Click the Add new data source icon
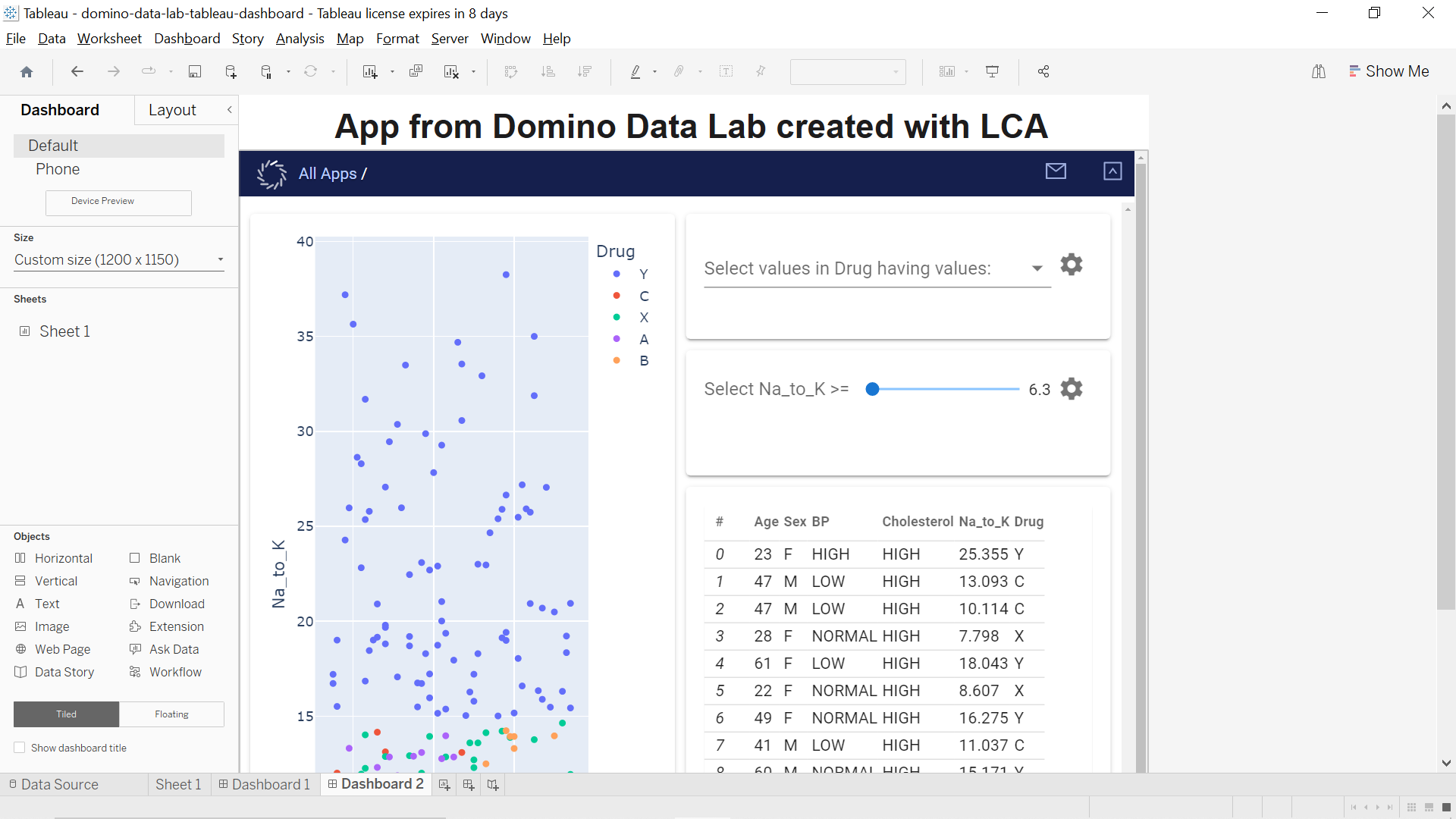The width and height of the screenshot is (1456, 819). click(231, 71)
